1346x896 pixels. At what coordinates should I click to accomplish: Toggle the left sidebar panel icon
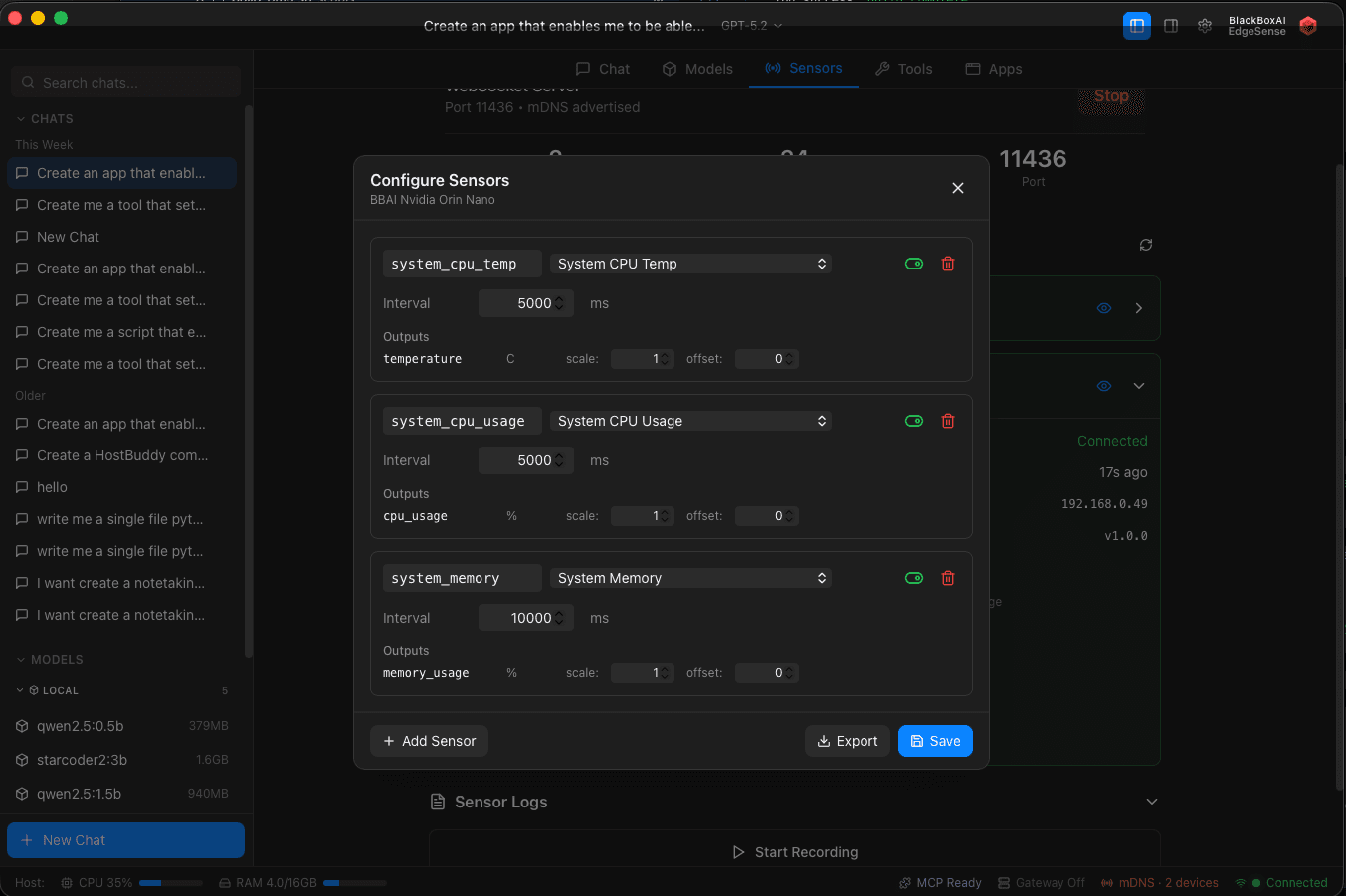tap(1137, 26)
